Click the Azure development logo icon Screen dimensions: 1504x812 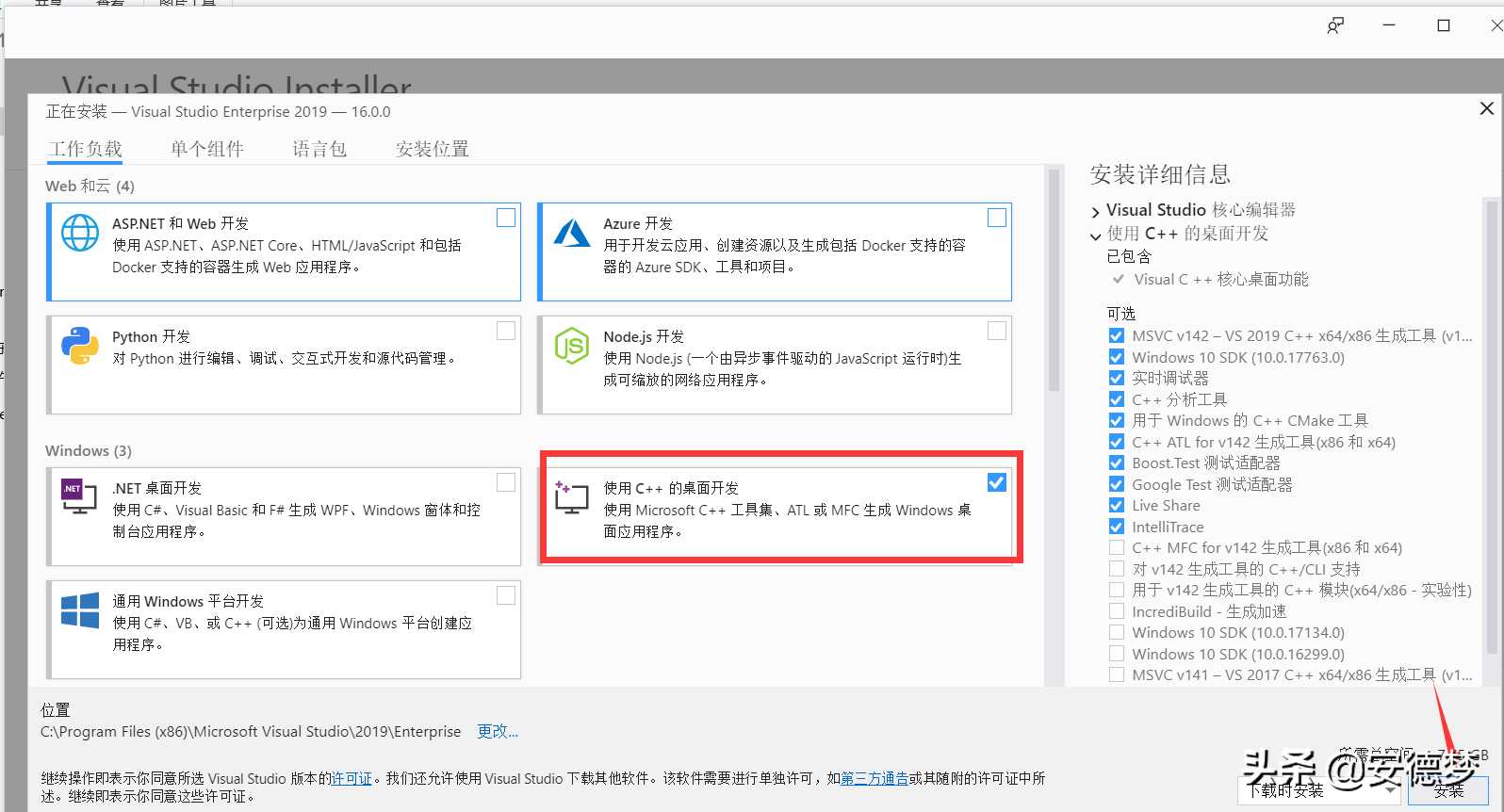click(x=572, y=233)
